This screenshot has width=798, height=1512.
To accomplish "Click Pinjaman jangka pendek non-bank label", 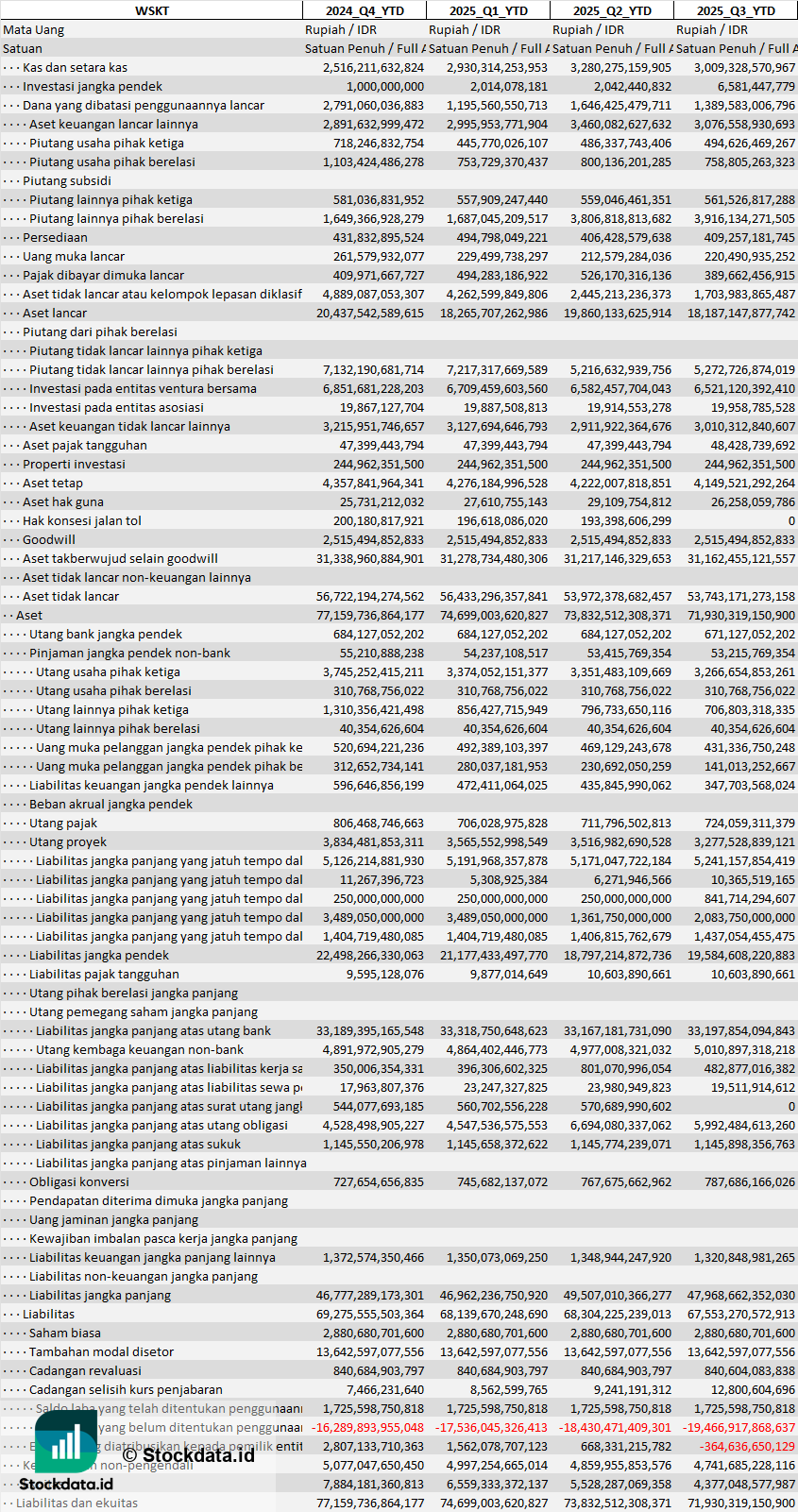I will click(x=129, y=653).
